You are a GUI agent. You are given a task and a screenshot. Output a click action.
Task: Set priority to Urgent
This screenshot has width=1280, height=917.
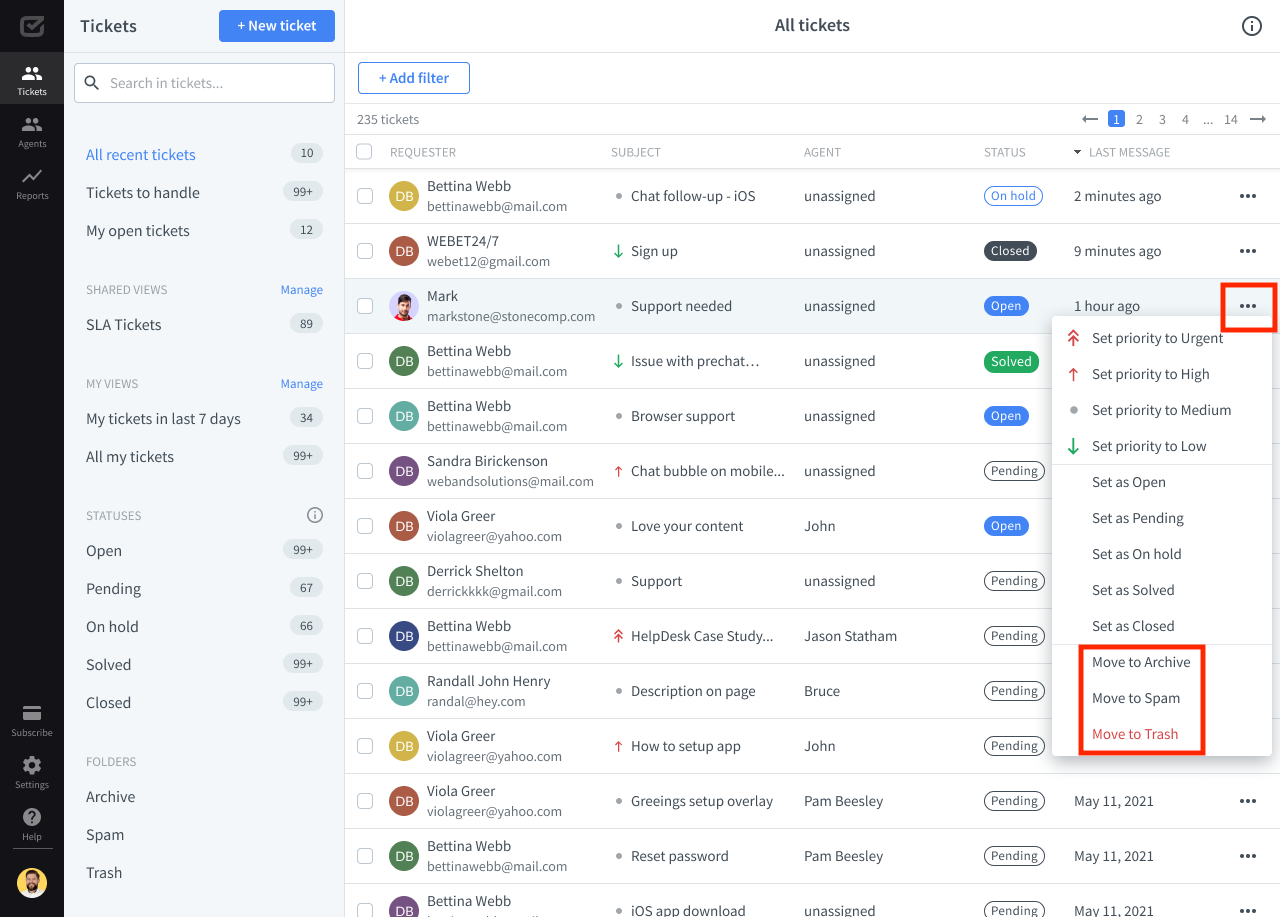click(1162, 338)
